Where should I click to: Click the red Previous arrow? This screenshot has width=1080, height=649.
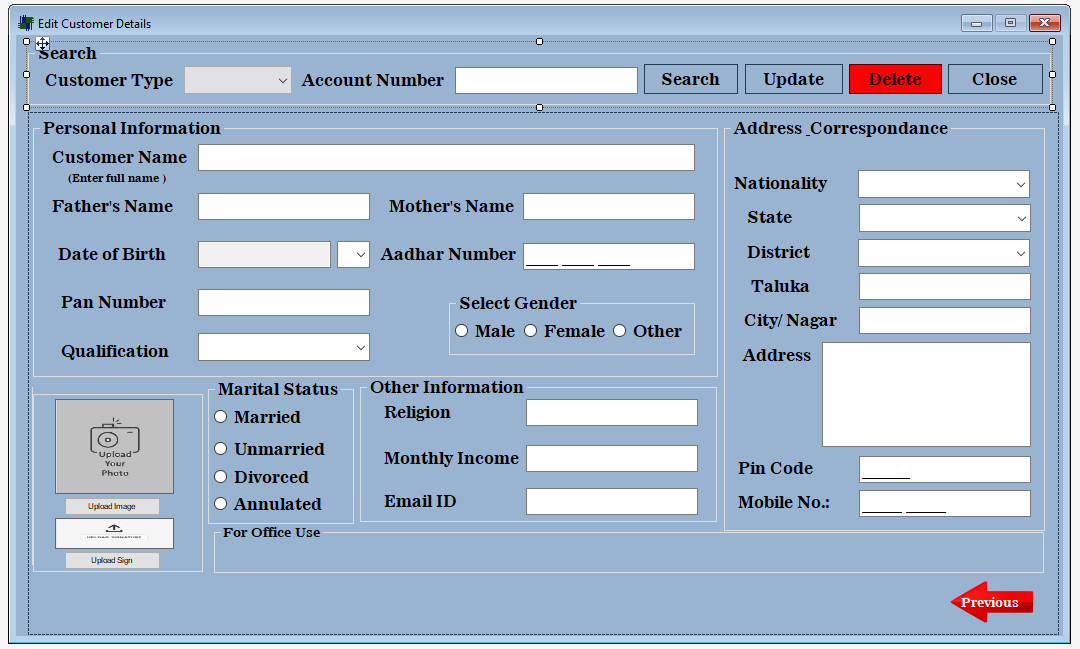pos(992,602)
